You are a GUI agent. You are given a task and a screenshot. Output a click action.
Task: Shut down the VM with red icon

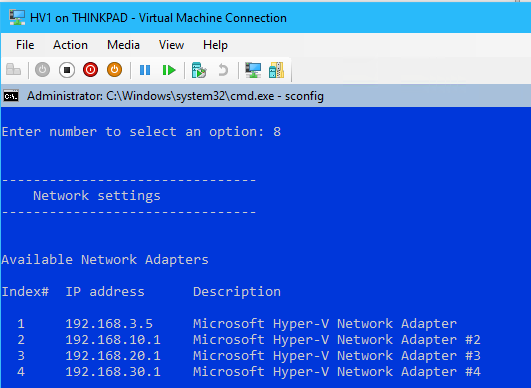(x=90, y=70)
